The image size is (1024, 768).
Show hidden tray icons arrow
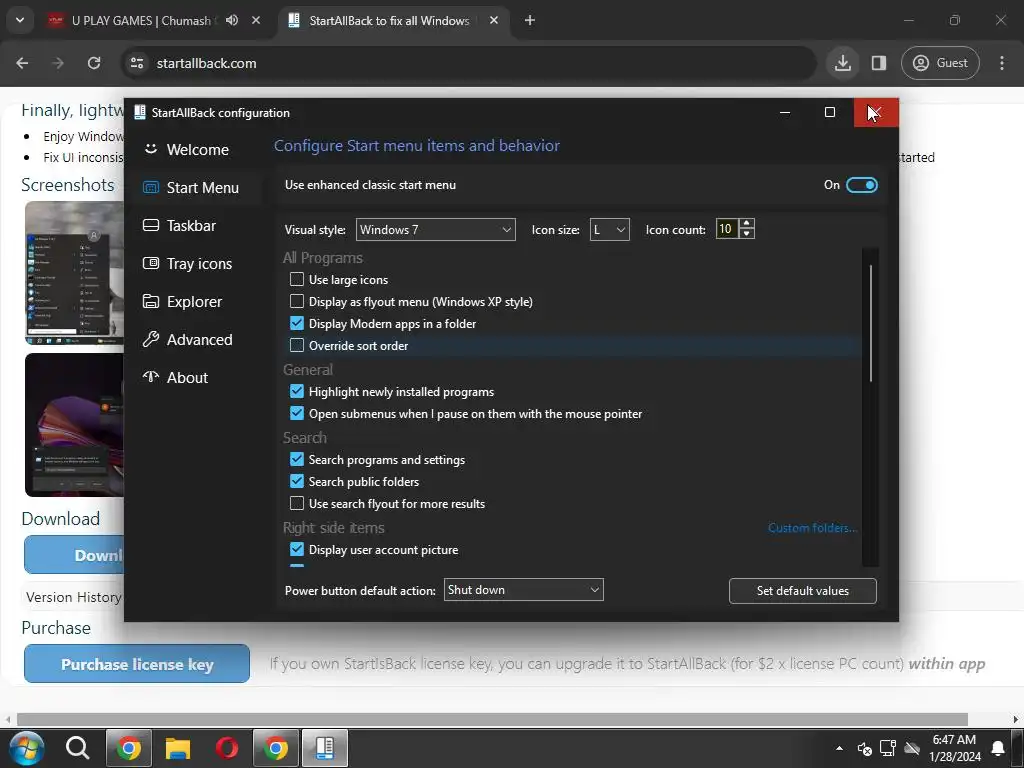(x=839, y=748)
